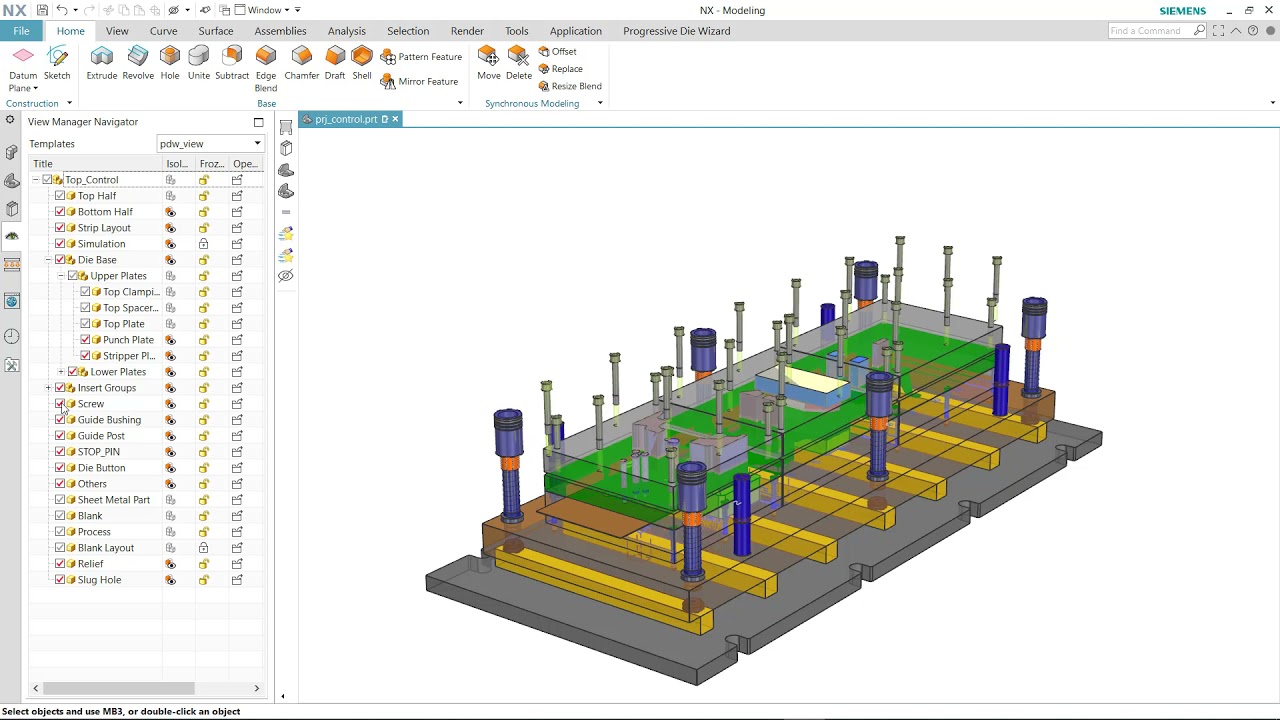
Task: Click the Resize Blend tool
Action: 570,86
